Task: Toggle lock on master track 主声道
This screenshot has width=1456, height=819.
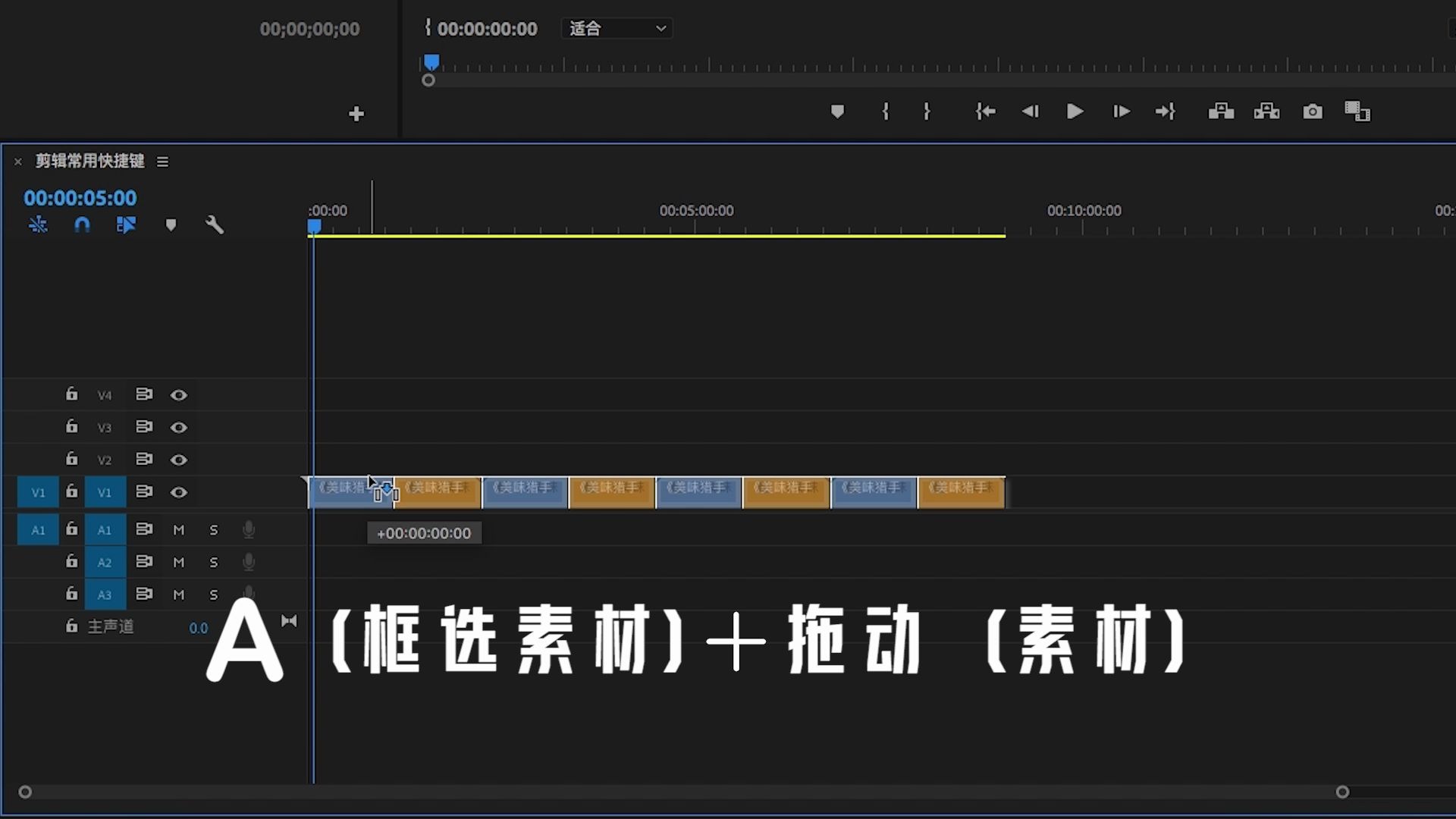Action: [x=71, y=626]
